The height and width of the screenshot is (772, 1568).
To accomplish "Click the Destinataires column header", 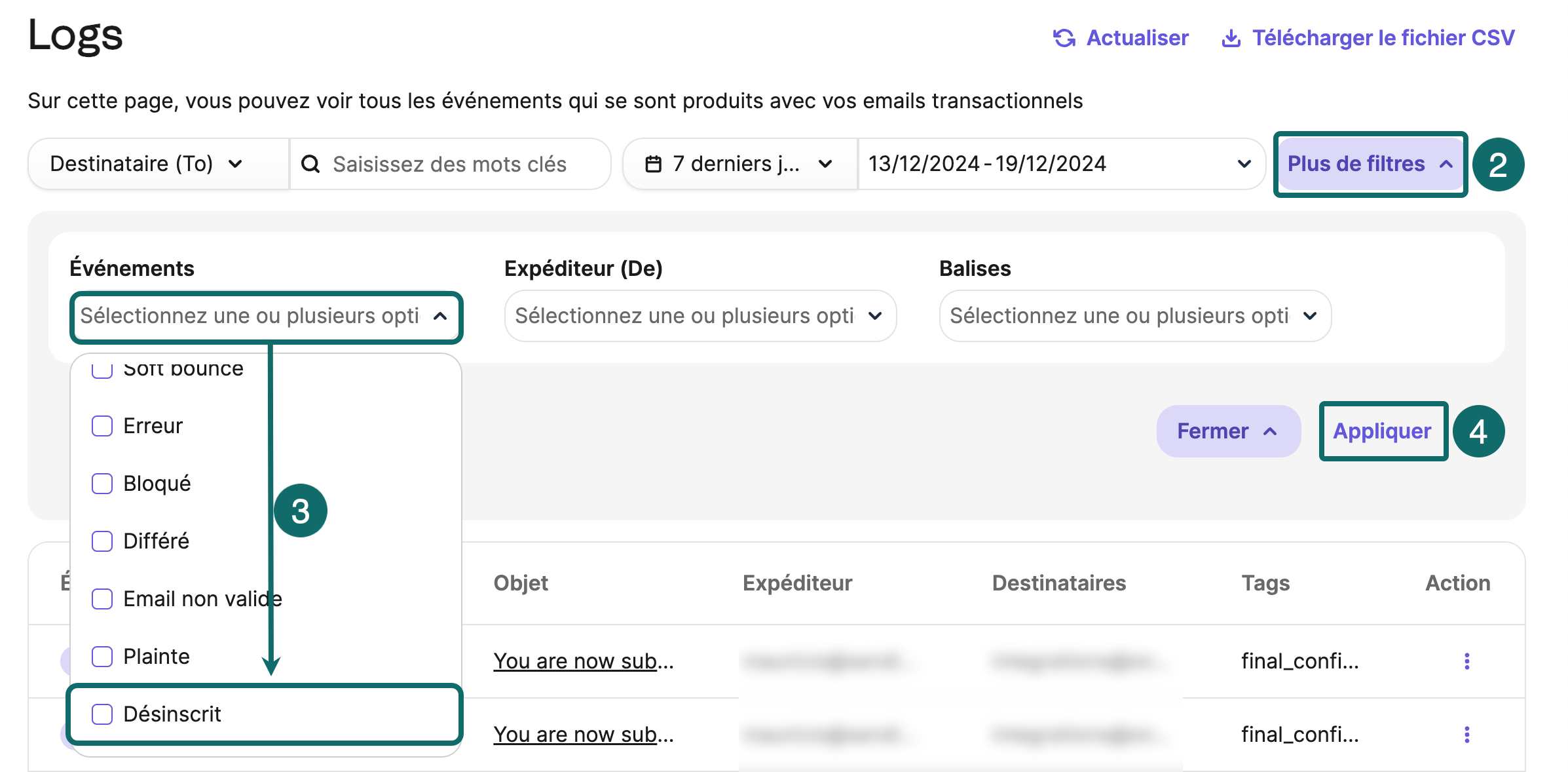I will coord(1059,583).
